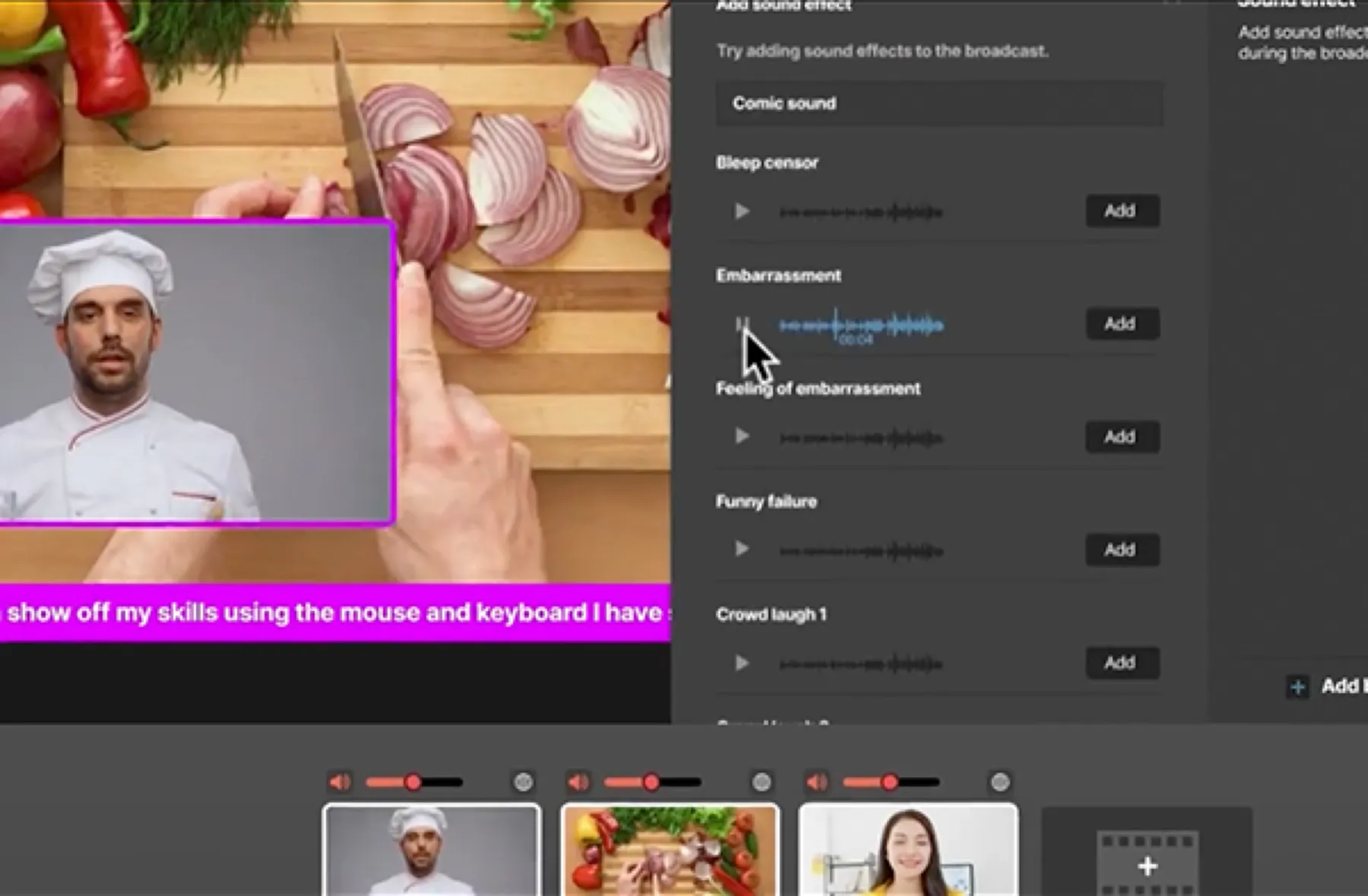The image size is (1368, 896).
Task: Add the Crowd laugh 1 effect
Action: point(1122,662)
